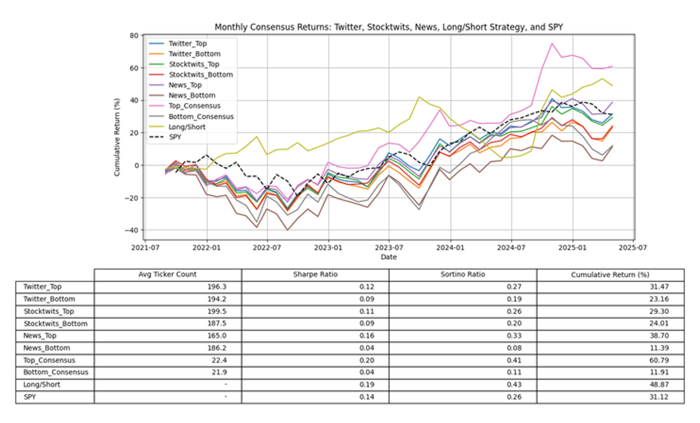This screenshot has height=423, width=700.
Task: Click the Twitter_Bottom table row label
Action: [x=49, y=299]
